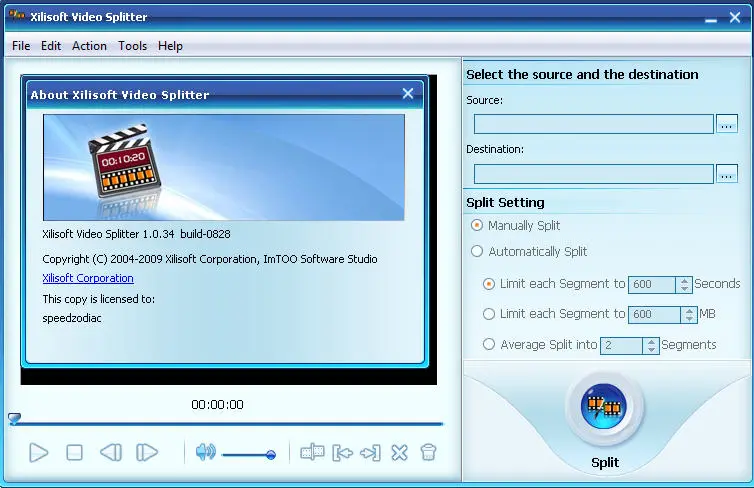Click the Destination path field
The width and height of the screenshot is (754, 488).
coord(593,174)
